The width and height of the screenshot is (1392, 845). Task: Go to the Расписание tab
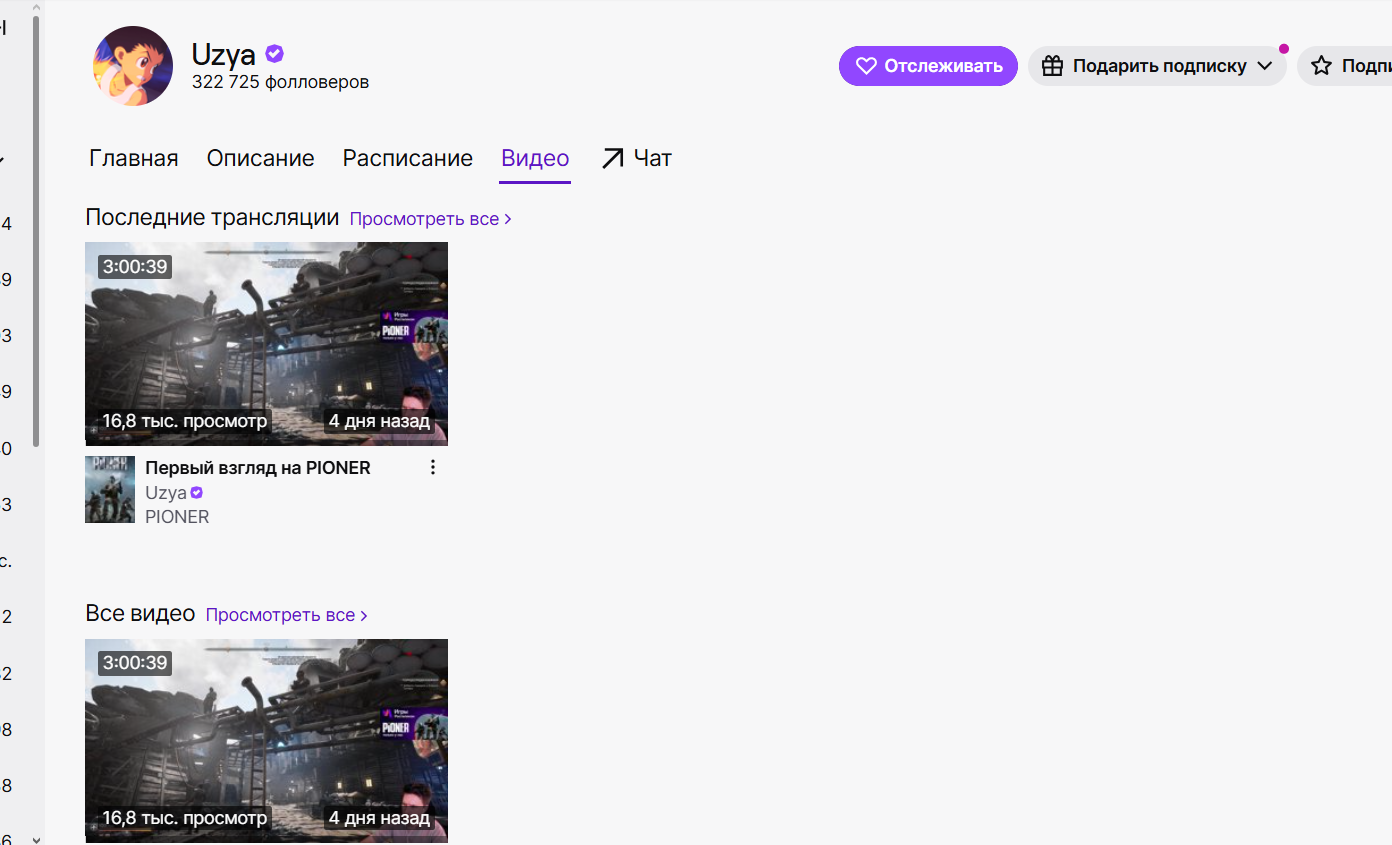tap(408, 158)
